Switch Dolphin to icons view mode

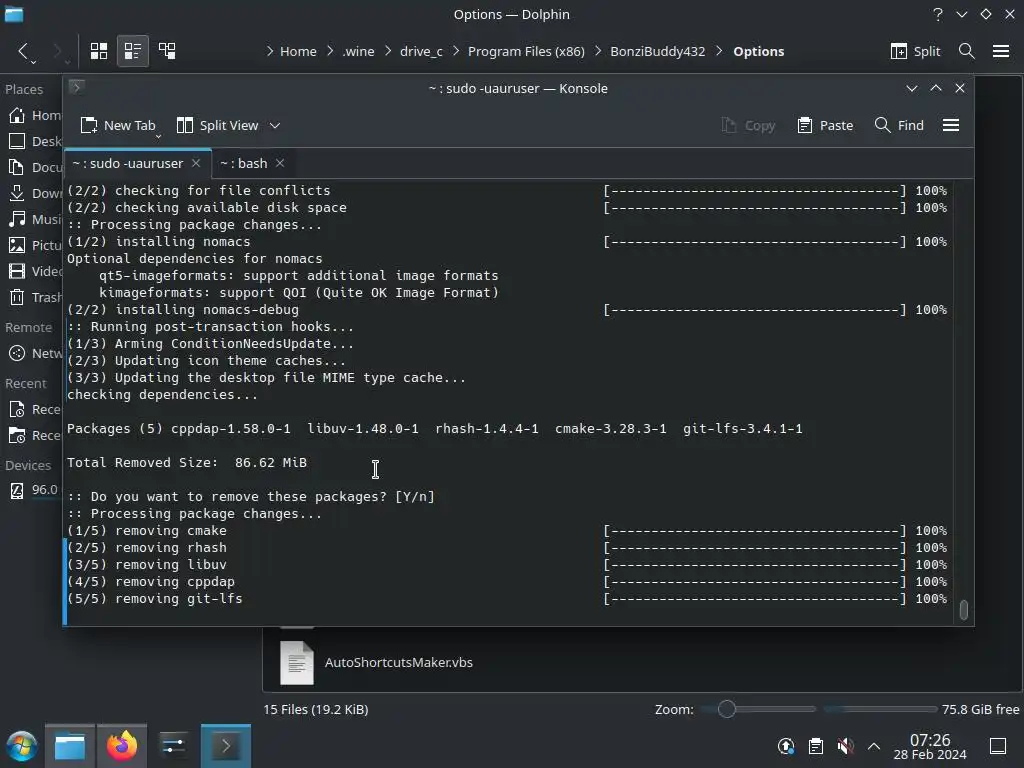(x=99, y=51)
